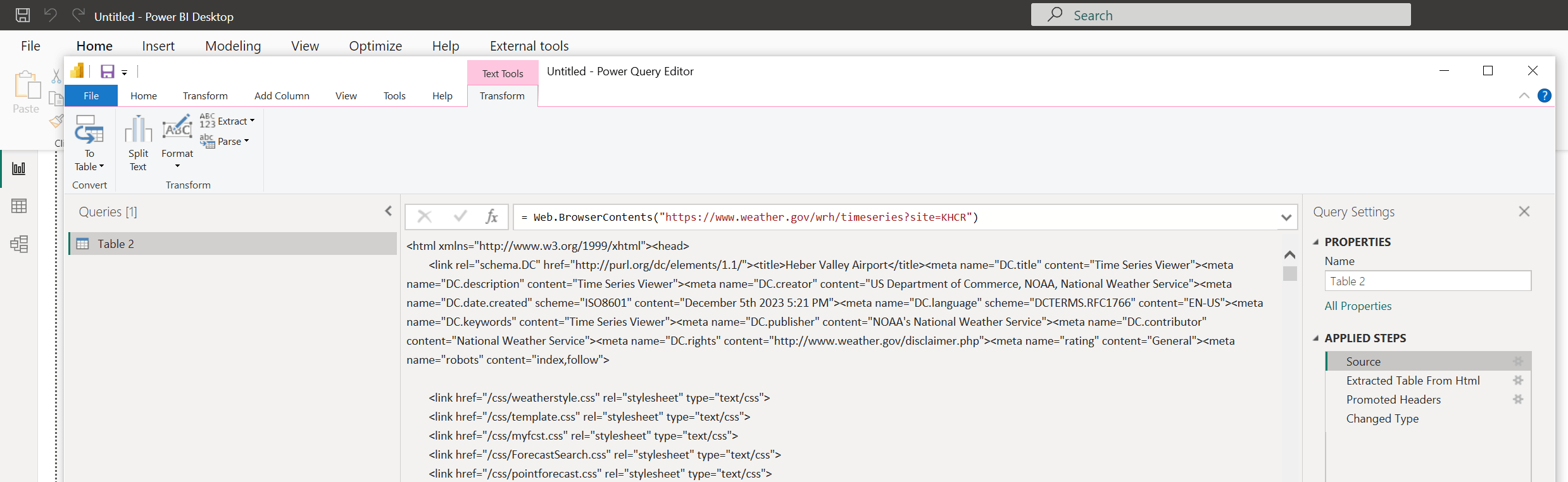Close the Query Settings pane
1568x482 pixels.
(1524, 211)
